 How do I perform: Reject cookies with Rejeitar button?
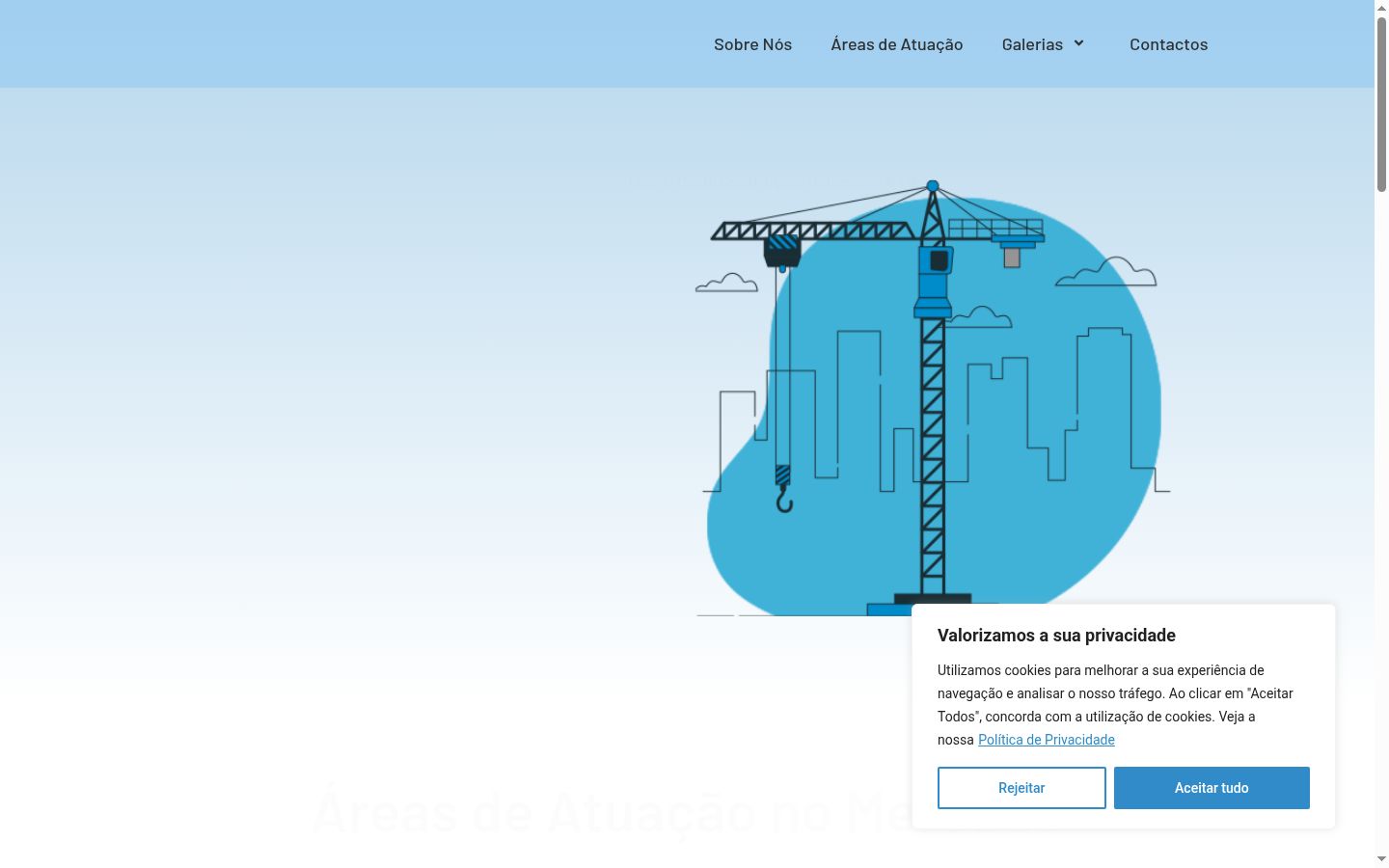coord(1021,788)
